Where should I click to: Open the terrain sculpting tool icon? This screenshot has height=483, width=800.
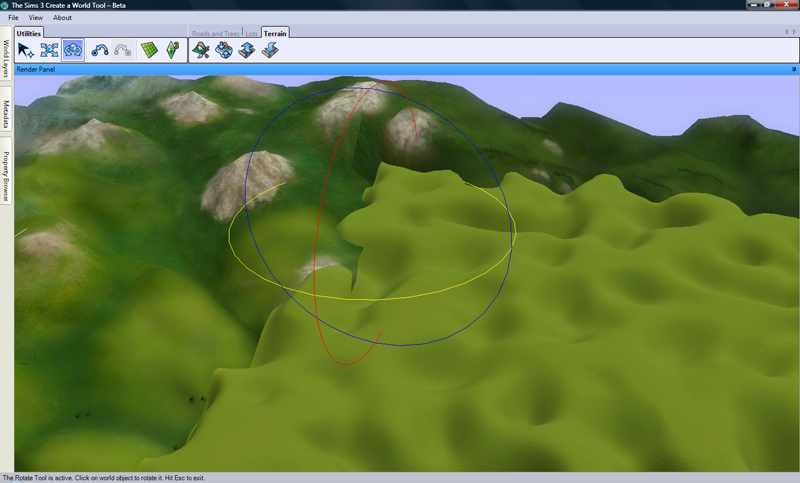224,50
